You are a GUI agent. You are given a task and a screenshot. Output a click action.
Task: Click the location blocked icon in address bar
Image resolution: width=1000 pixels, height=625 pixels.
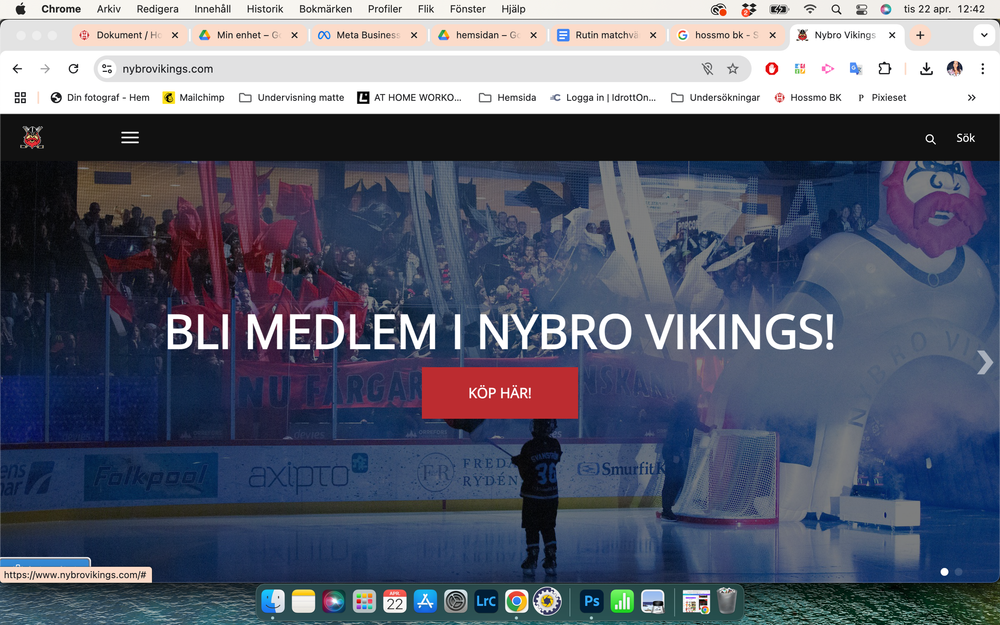pos(707,69)
